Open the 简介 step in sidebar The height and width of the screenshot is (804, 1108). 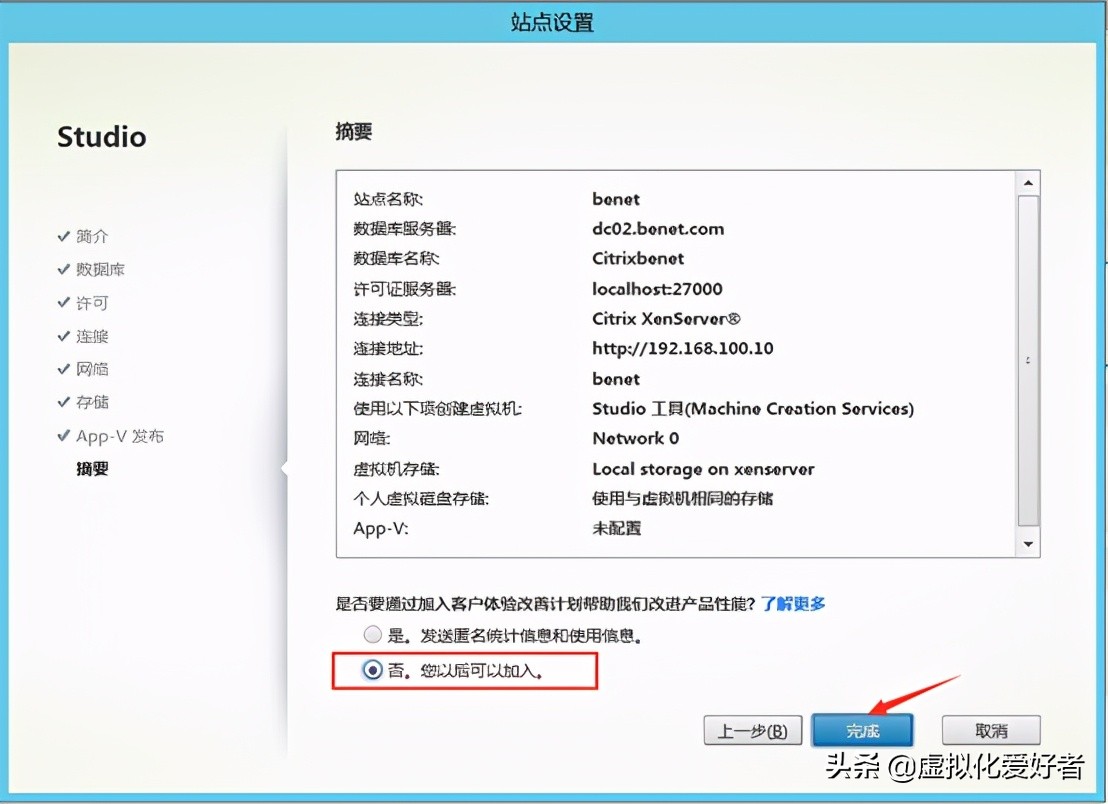tap(92, 236)
